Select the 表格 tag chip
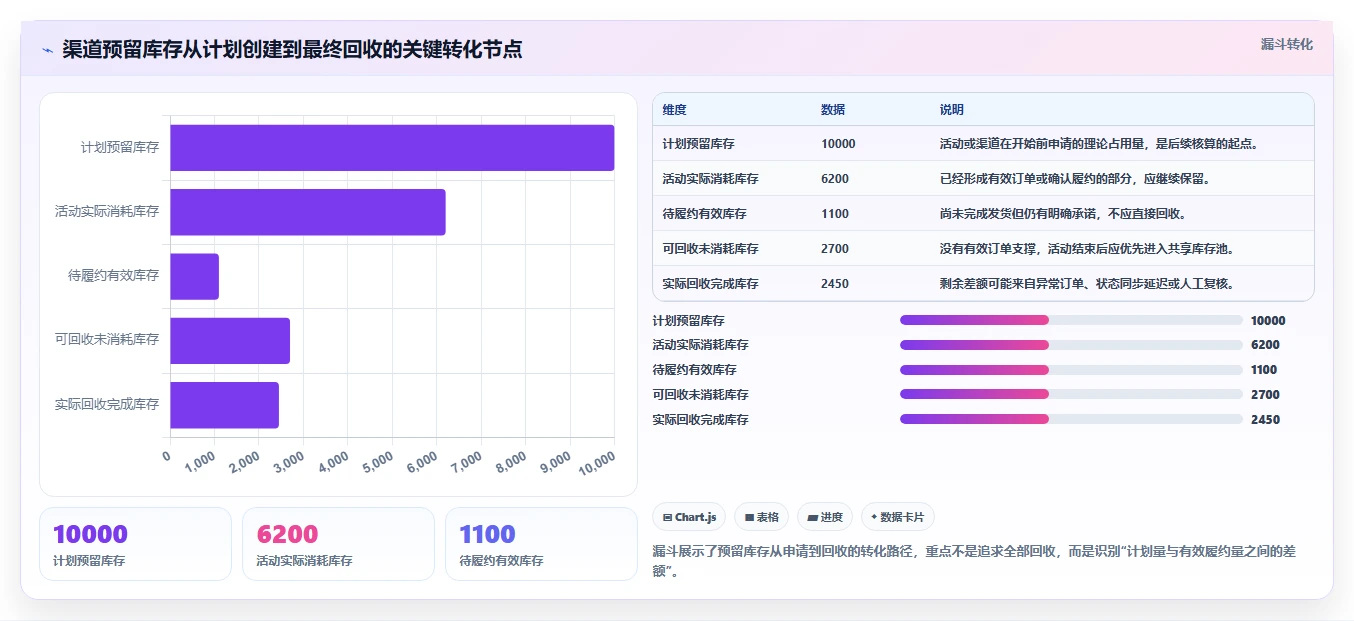The width and height of the screenshot is (1354, 621). click(761, 517)
